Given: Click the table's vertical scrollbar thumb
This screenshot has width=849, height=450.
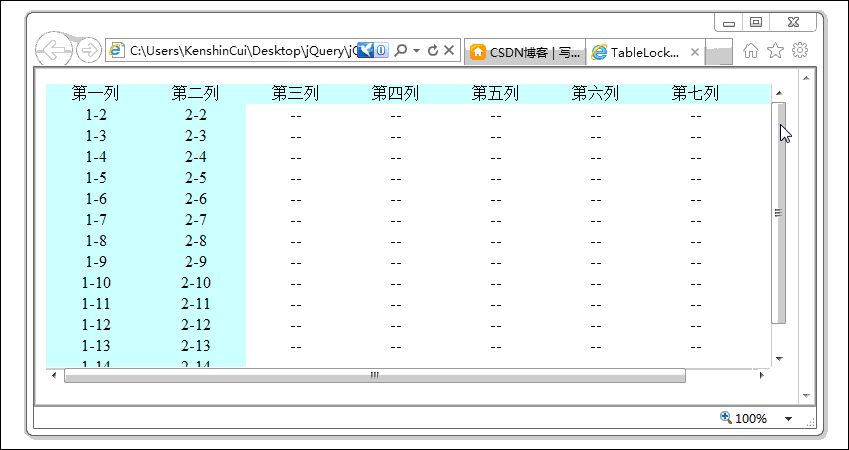Looking at the screenshot, I should (779, 212).
